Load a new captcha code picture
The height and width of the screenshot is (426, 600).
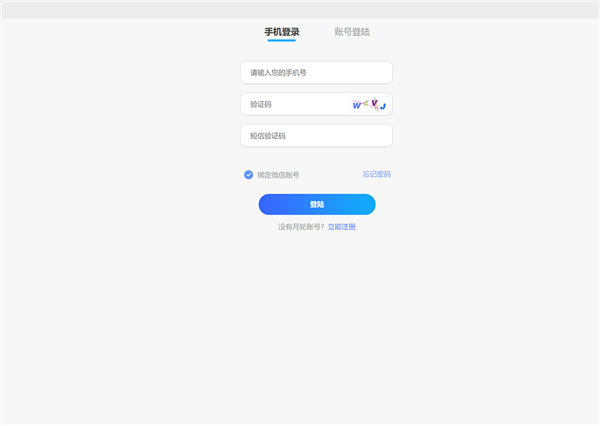click(x=368, y=104)
